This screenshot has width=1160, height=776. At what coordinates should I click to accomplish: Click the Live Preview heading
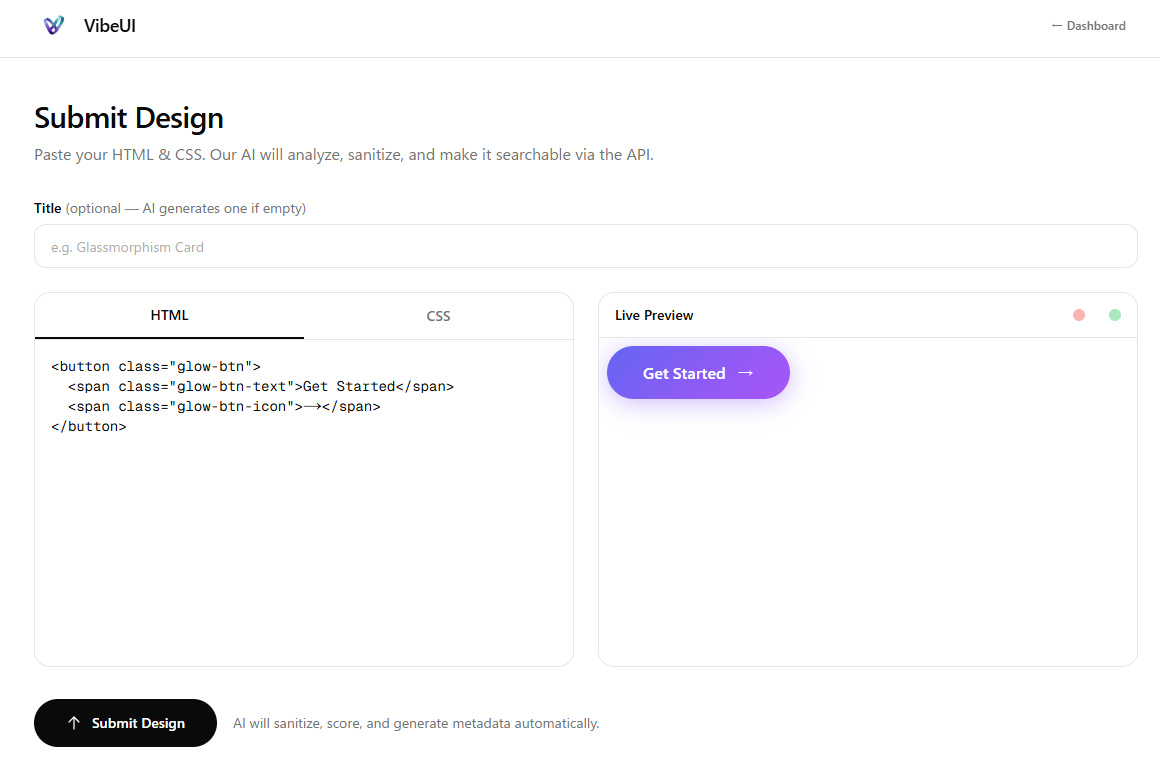pos(654,316)
